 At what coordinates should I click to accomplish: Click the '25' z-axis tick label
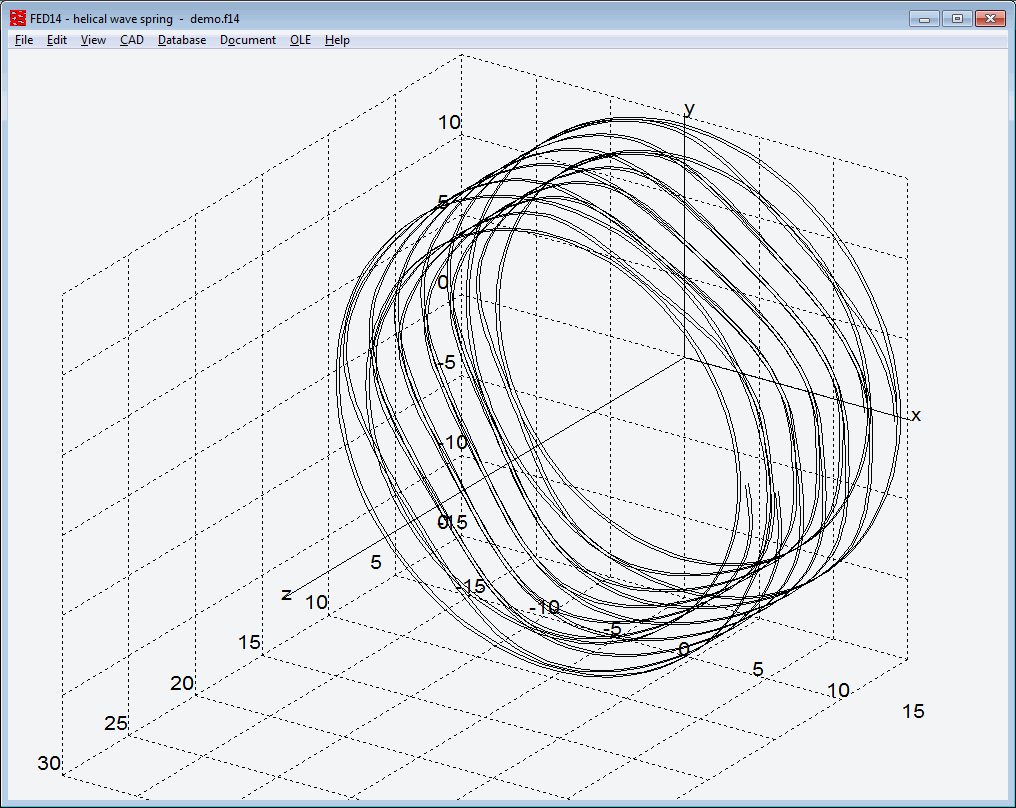pyautogui.click(x=116, y=723)
